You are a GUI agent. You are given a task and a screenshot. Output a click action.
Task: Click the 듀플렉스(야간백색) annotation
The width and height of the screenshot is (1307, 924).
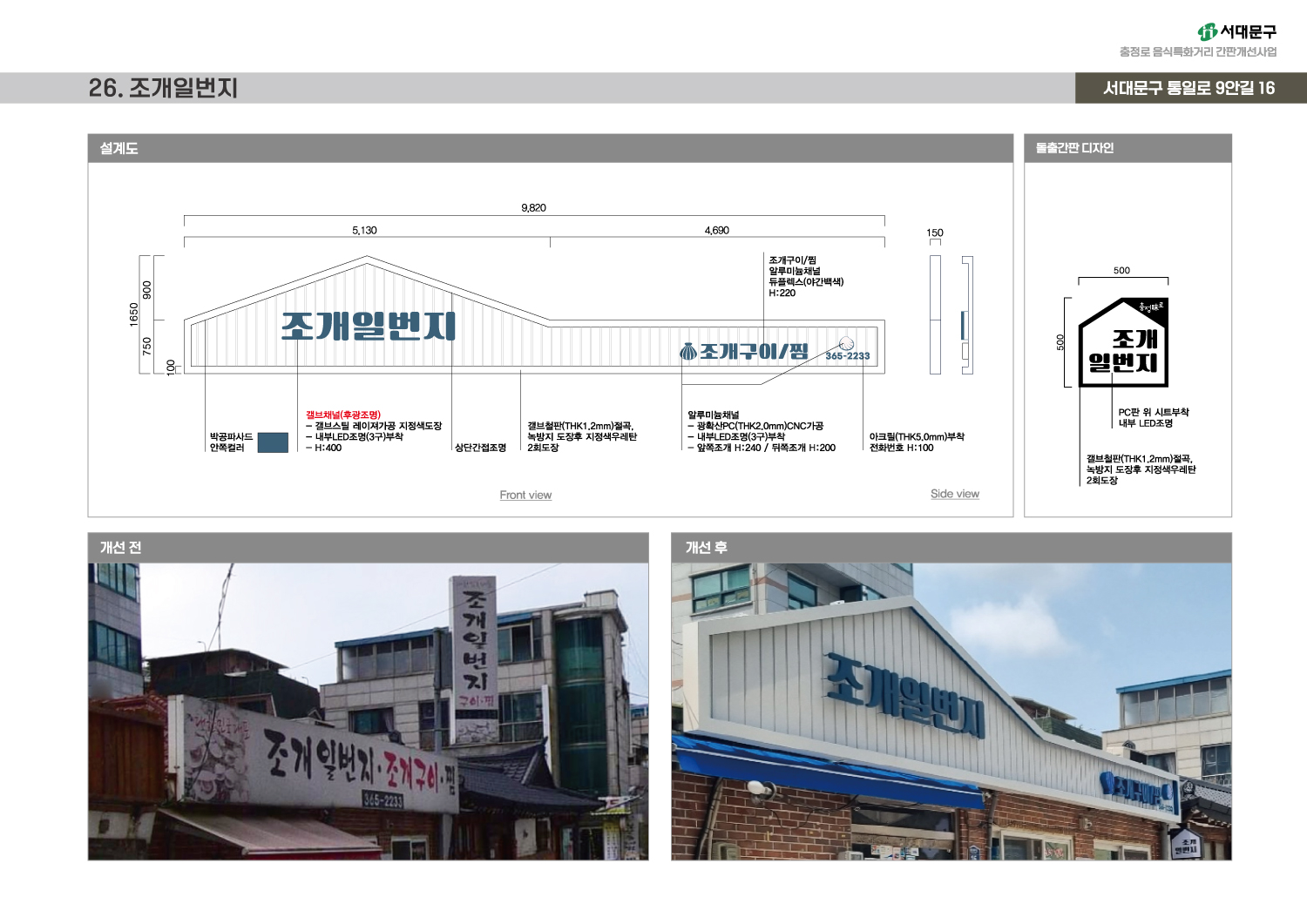coord(806,282)
